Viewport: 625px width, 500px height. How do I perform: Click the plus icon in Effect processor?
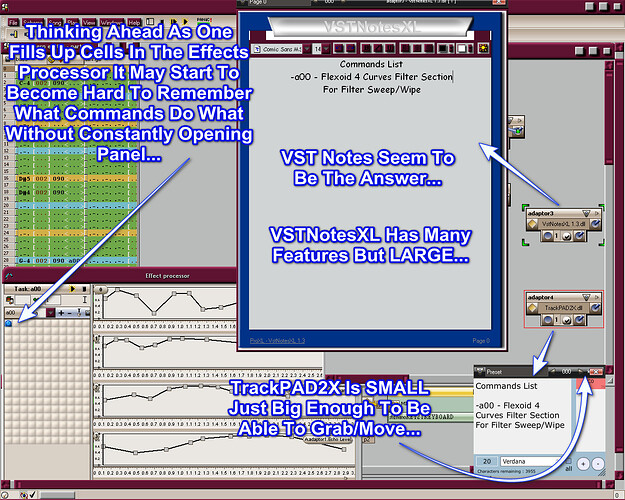click(61, 313)
